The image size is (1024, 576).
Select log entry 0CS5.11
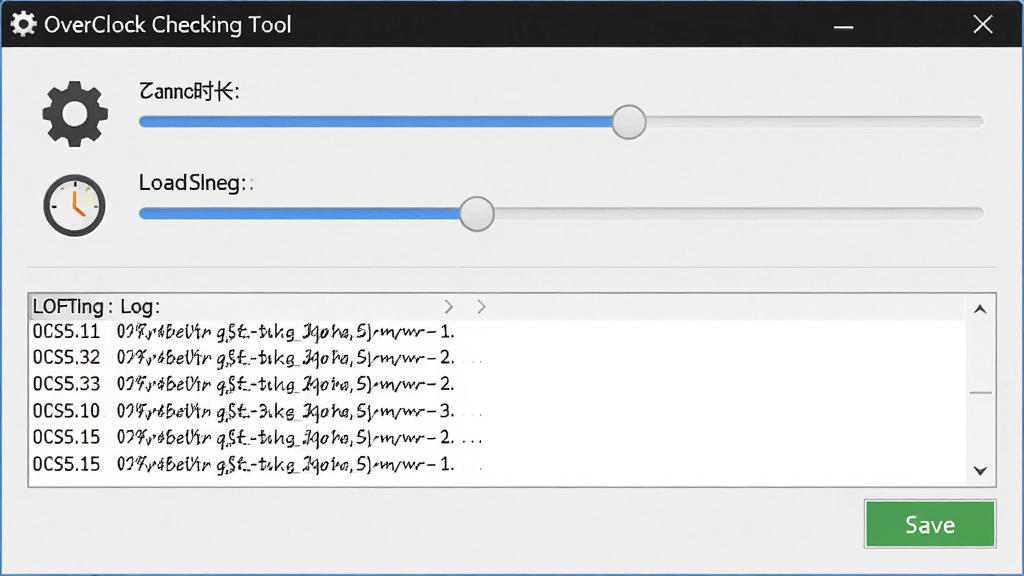coord(496,332)
